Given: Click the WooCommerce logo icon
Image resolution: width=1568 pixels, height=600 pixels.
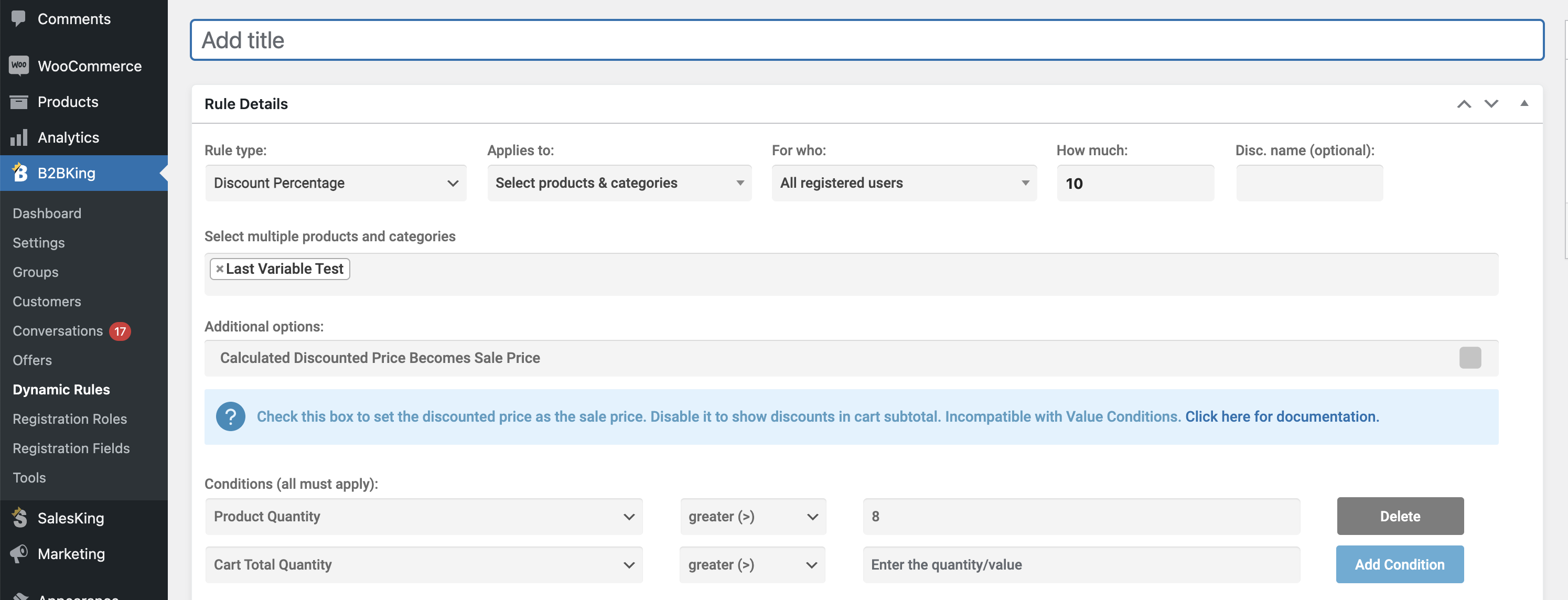Looking at the screenshot, I should tap(19, 65).
